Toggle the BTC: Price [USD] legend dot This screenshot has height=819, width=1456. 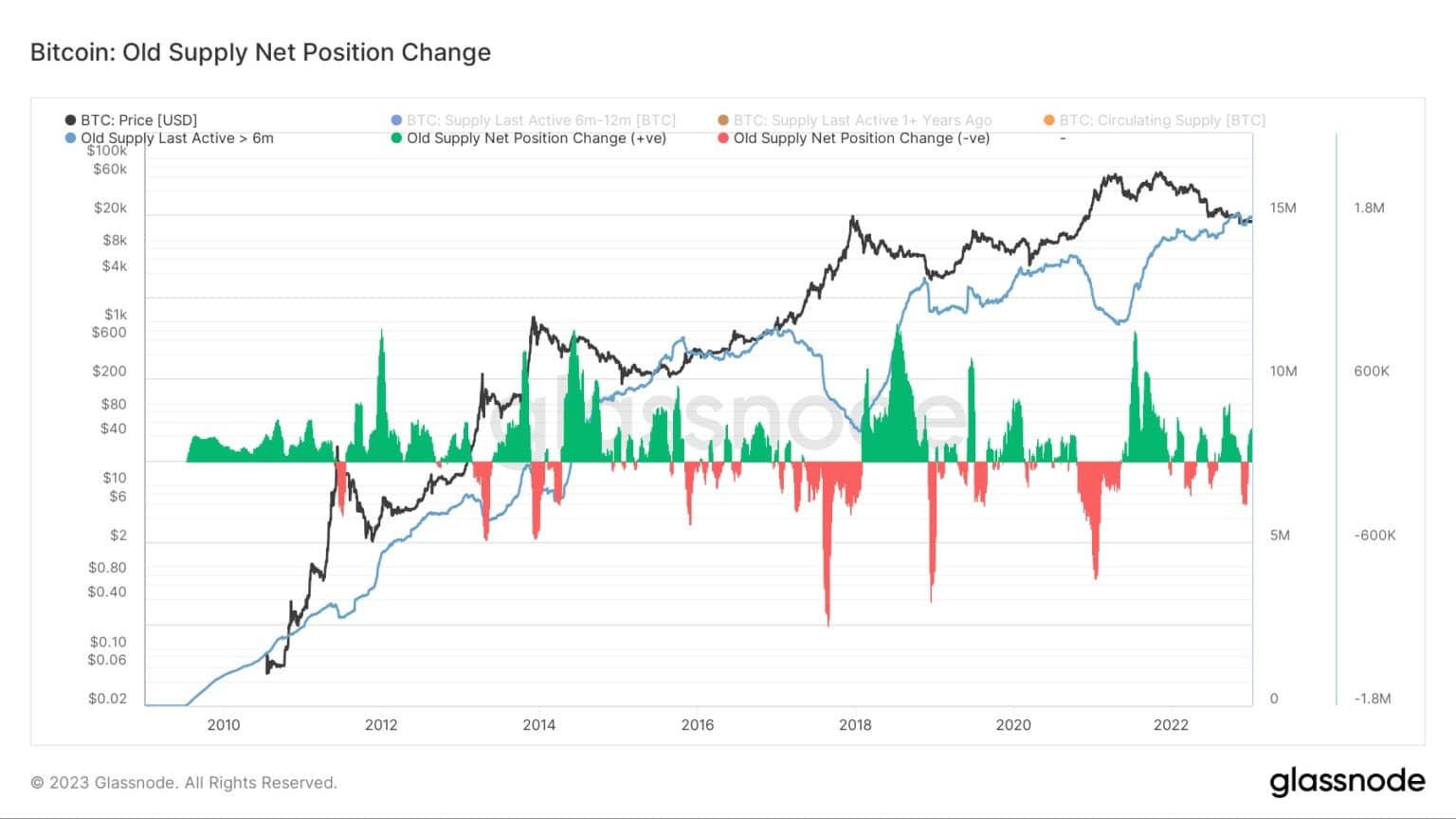click(x=70, y=120)
